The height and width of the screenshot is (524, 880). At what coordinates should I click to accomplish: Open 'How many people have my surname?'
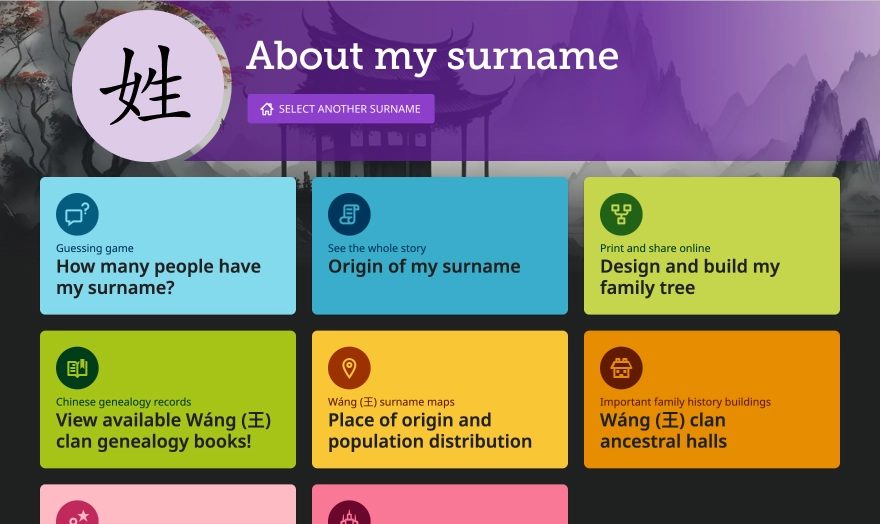[x=158, y=277]
